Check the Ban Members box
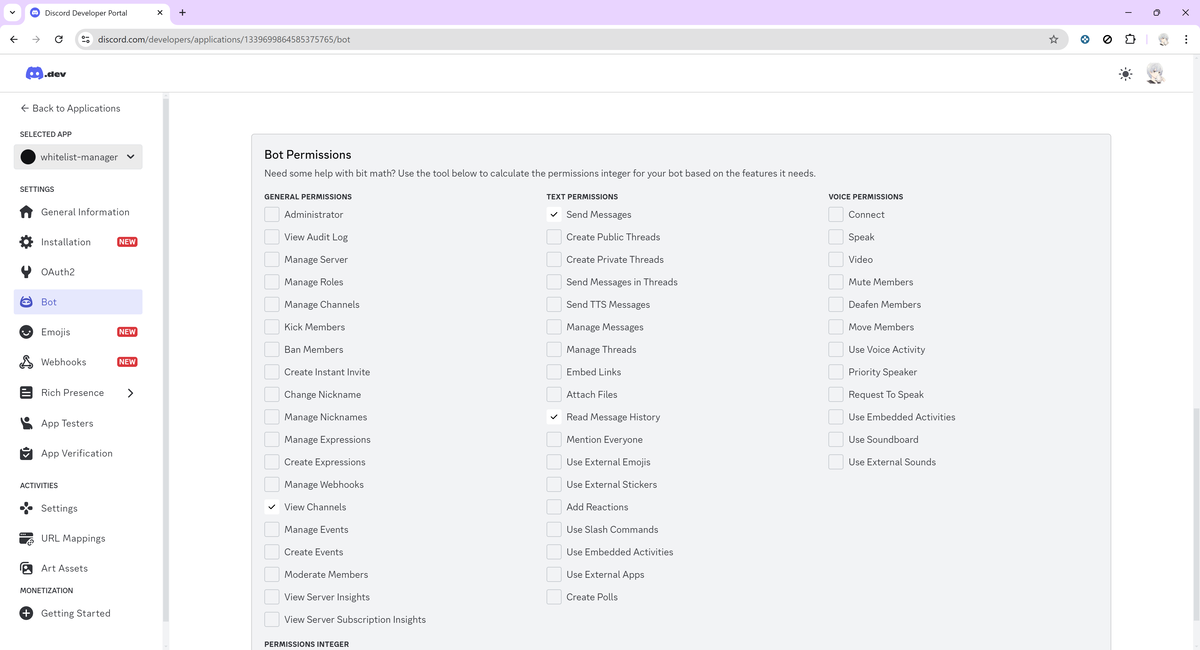This screenshot has width=1200, height=650. coord(272,350)
